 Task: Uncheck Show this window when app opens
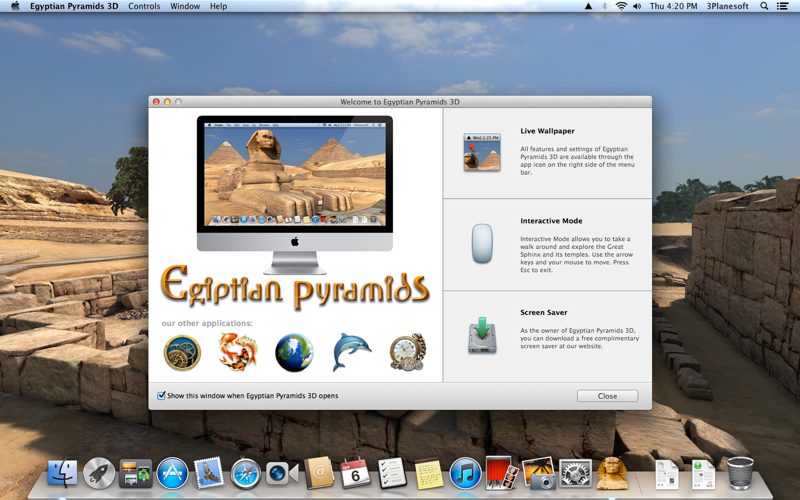pyautogui.click(x=161, y=395)
